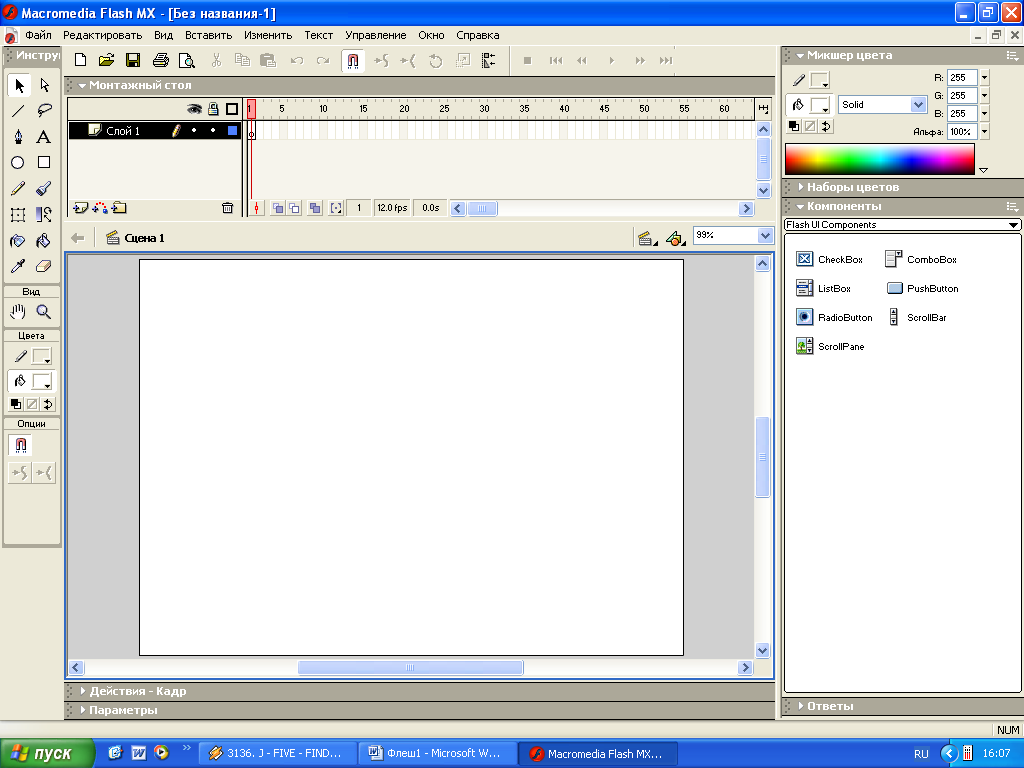This screenshot has height=768, width=1024.
Task: Pick the Eyedropper tool
Action: 18,266
